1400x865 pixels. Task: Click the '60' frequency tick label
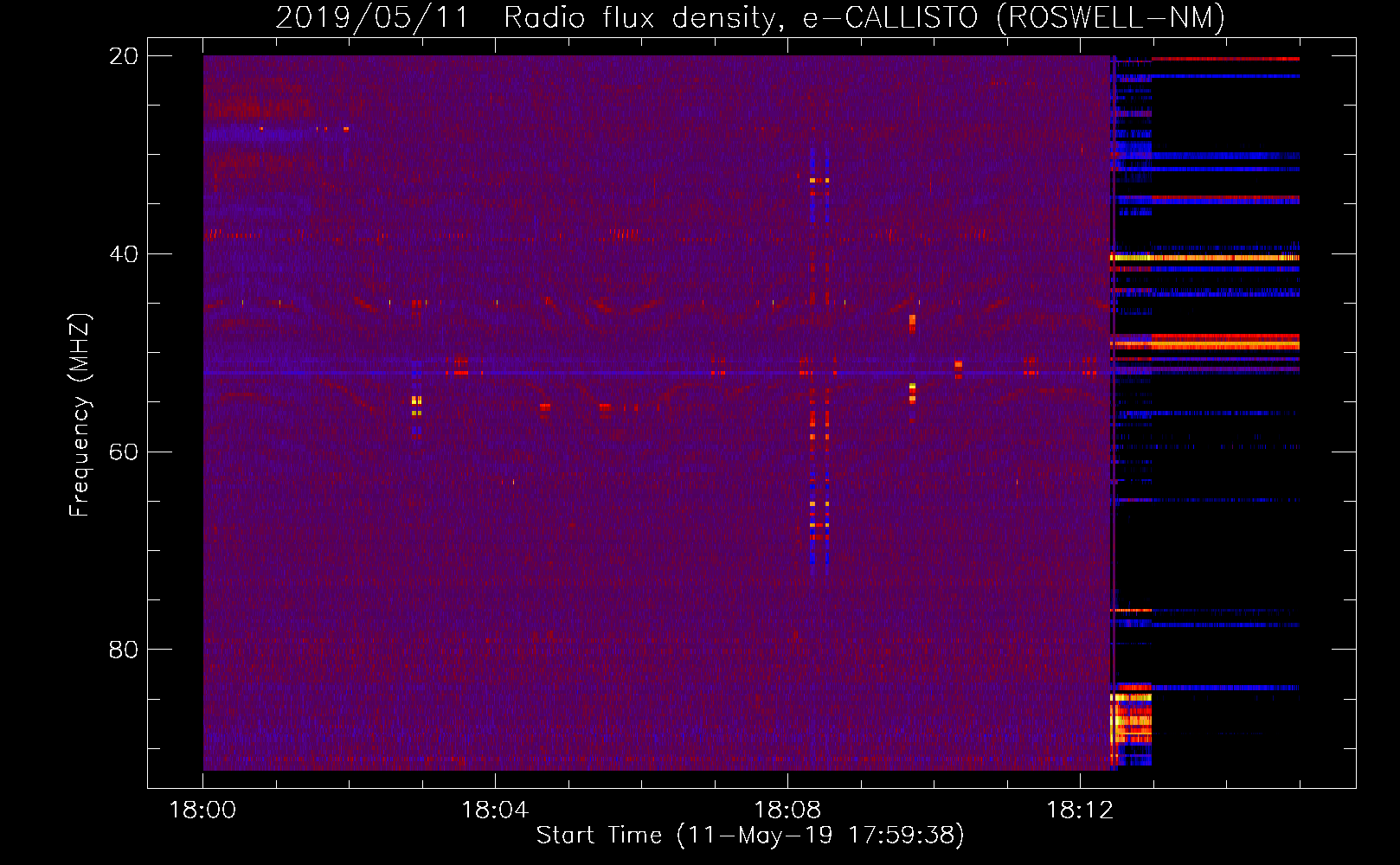[x=124, y=452]
